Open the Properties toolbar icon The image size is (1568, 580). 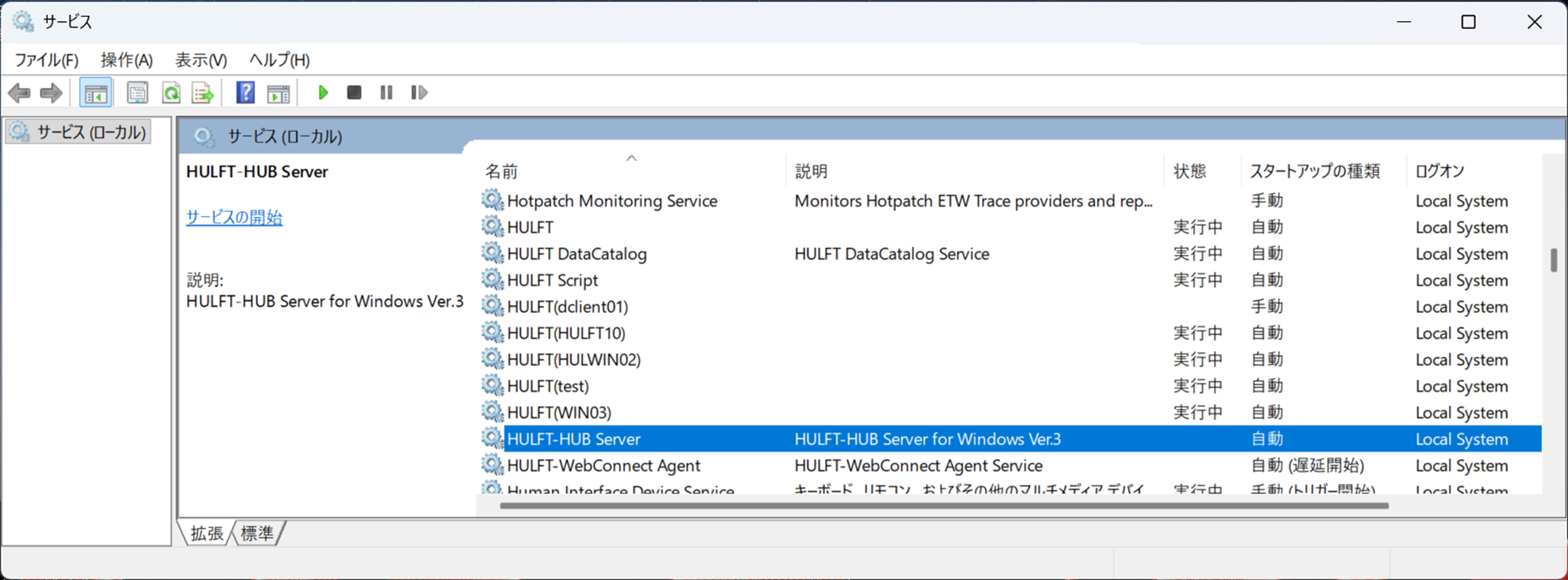pyautogui.click(x=137, y=93)
